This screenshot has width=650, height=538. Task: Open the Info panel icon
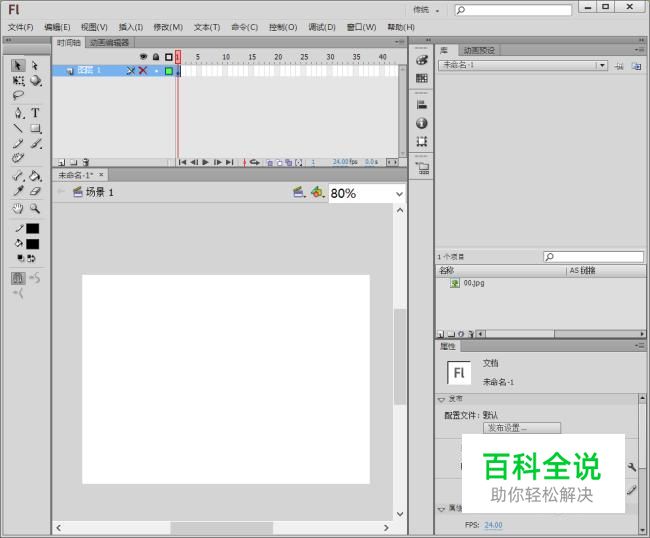[x=422, y=123]
